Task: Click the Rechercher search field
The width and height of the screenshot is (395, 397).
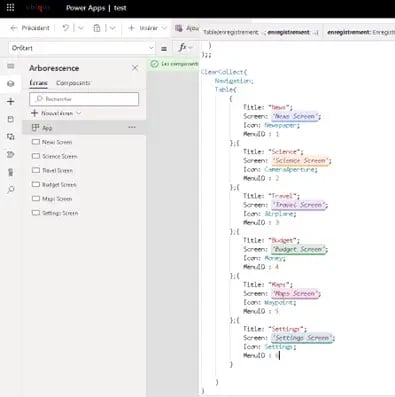Action: click(84, 99)
